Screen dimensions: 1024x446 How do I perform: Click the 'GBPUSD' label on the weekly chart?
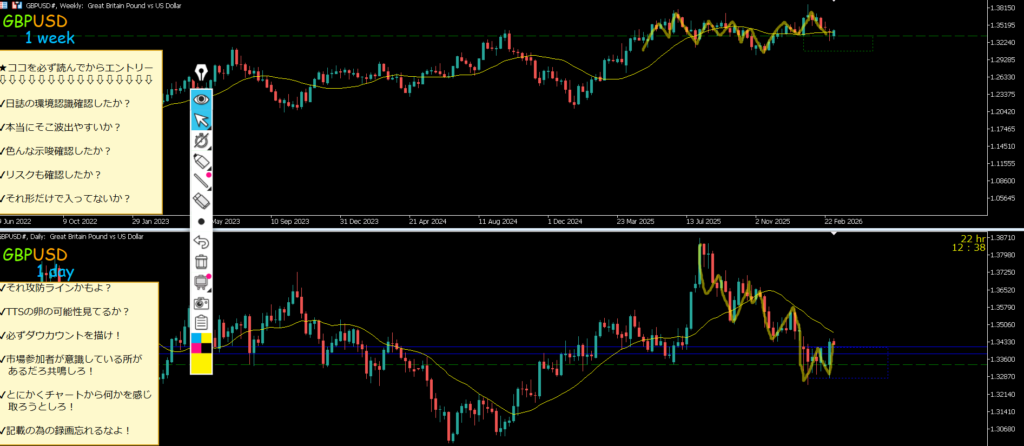point(35,22)
